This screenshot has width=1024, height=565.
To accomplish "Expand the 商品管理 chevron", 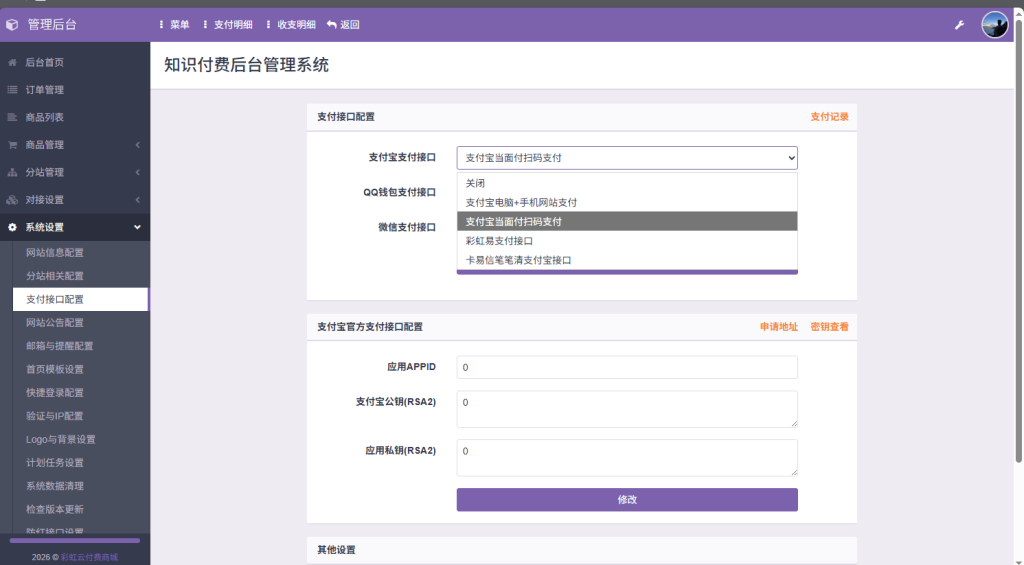I will [137, 145].
